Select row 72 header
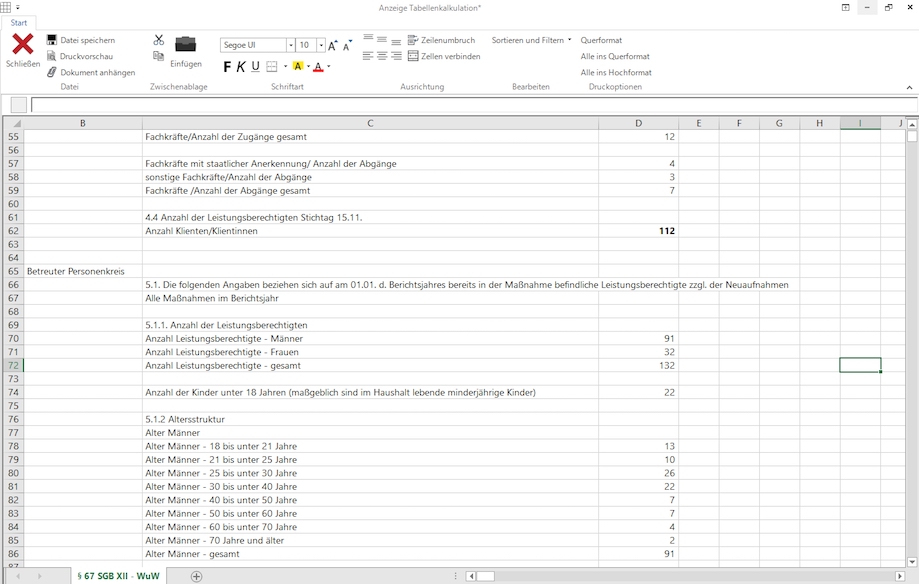 coord(13,365)
